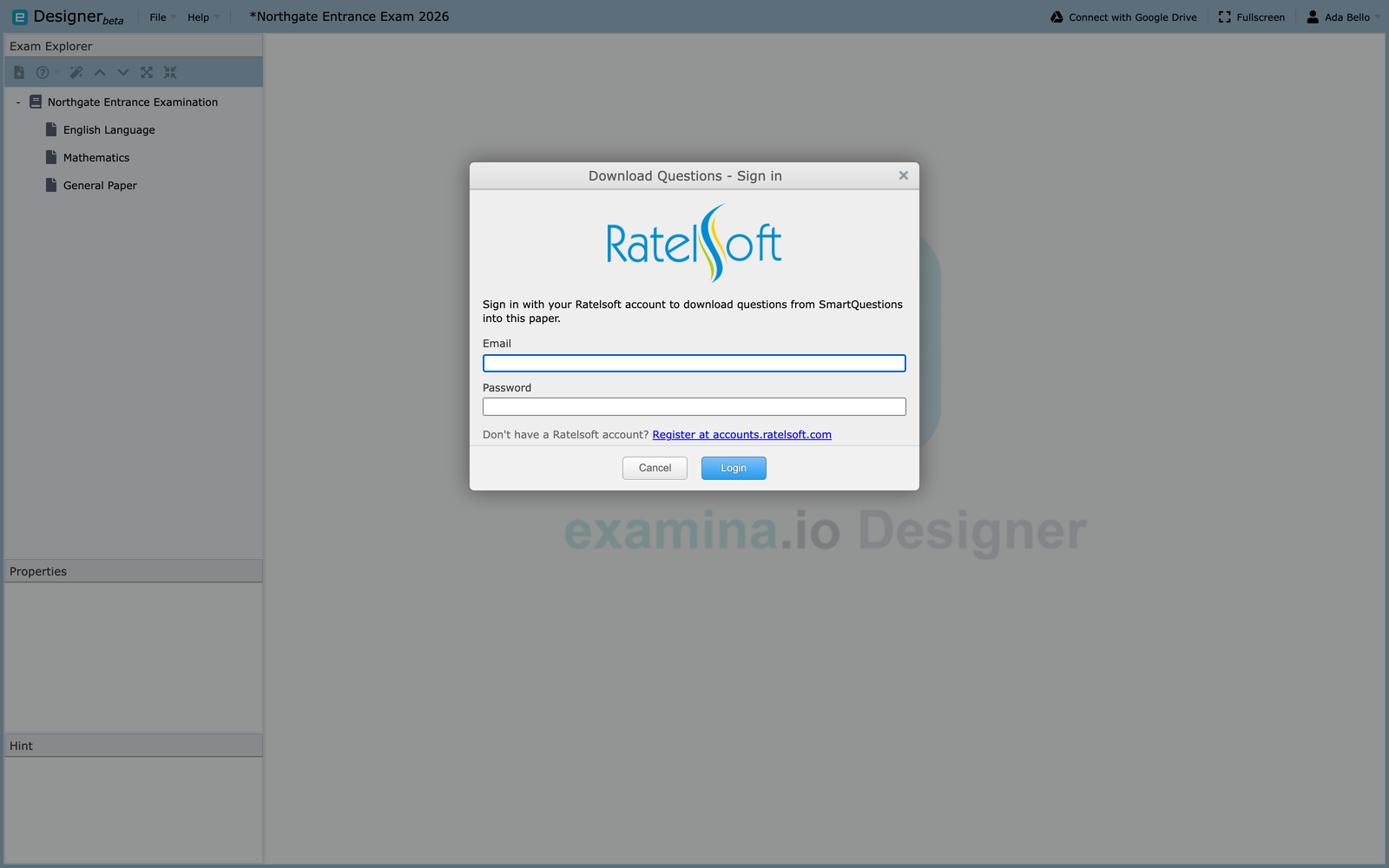Click the add paper toolbar icon
Viewport: 1389px width, 868px height.
19,73
